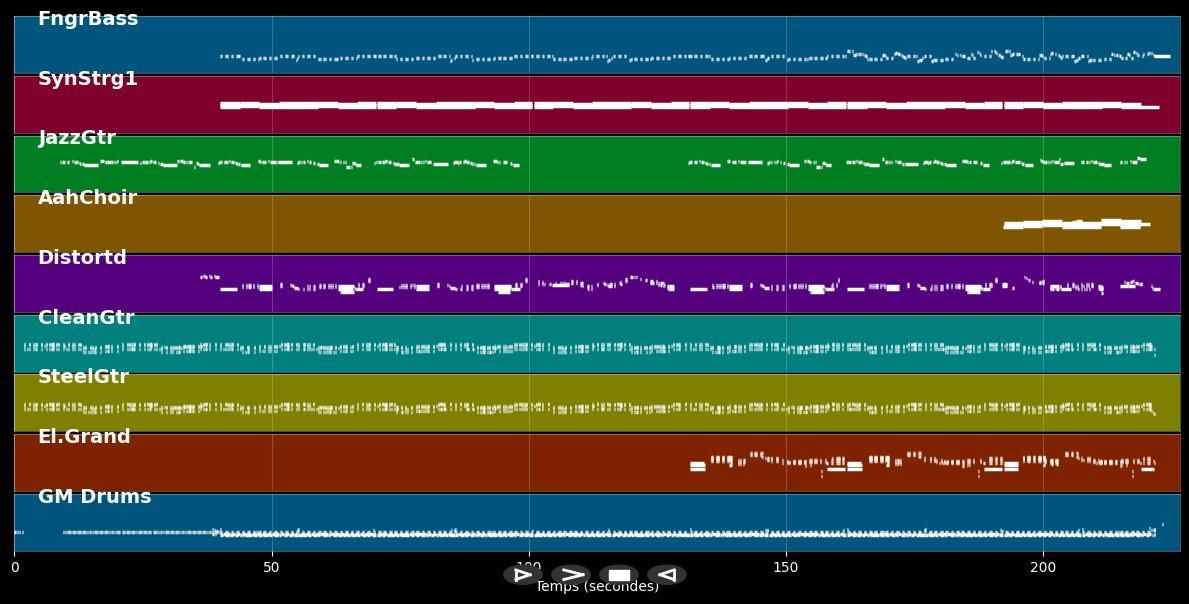Choose the SteelGtr track label

pyautogui.click(x=83, y=377)
